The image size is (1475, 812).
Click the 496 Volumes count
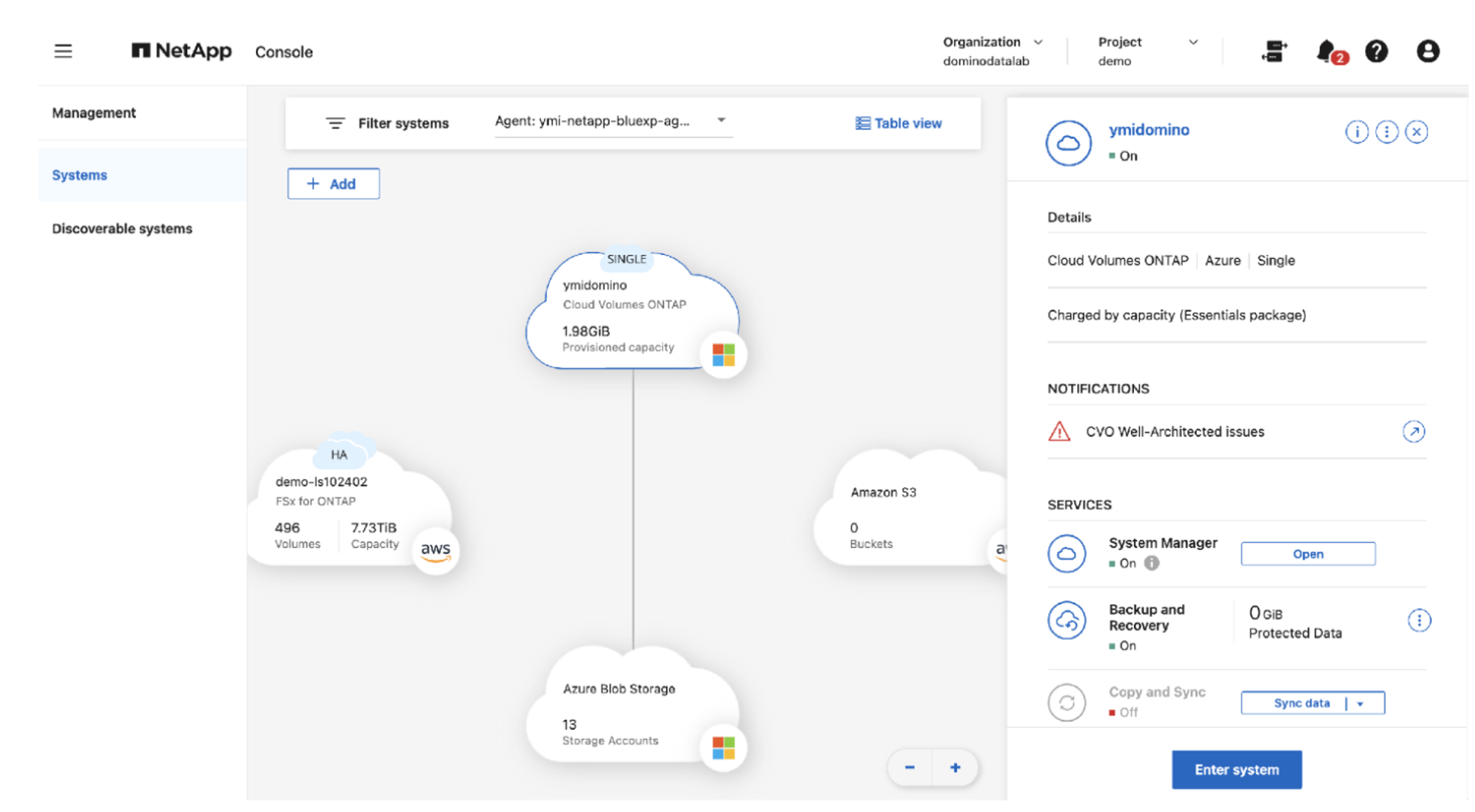point(287,528)
